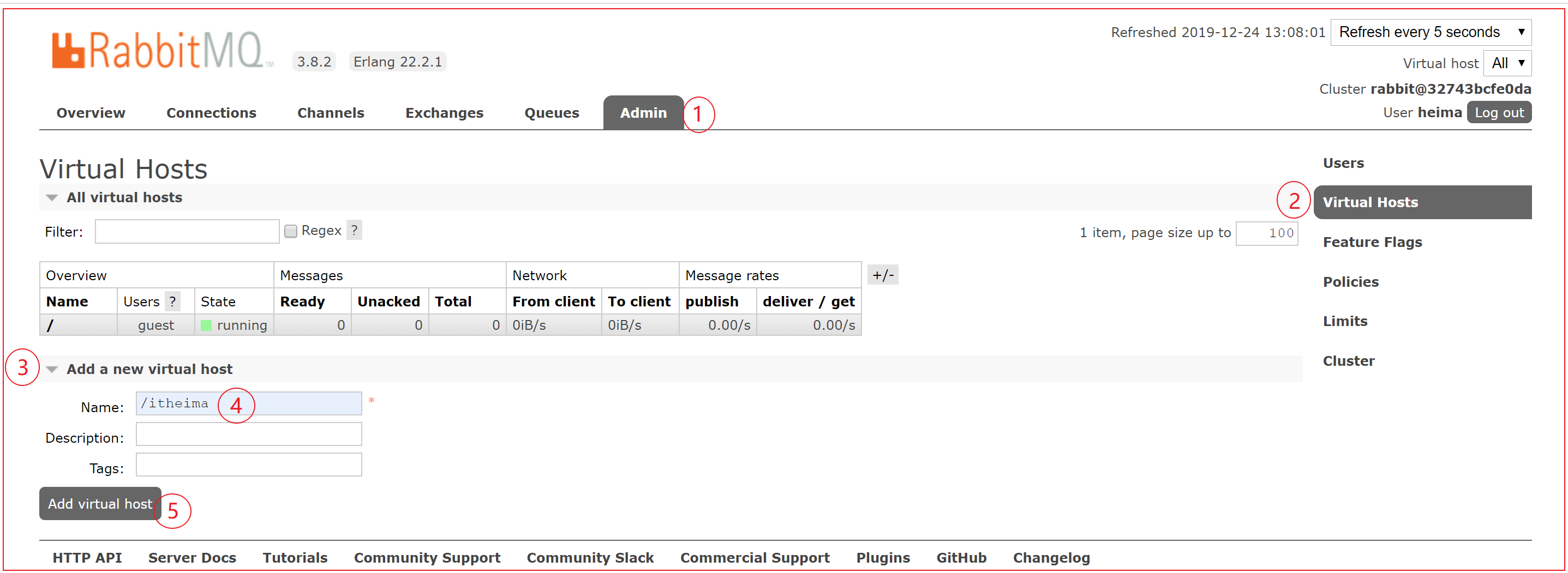
Task: Click the Description input field
Action: coord(248,435)
